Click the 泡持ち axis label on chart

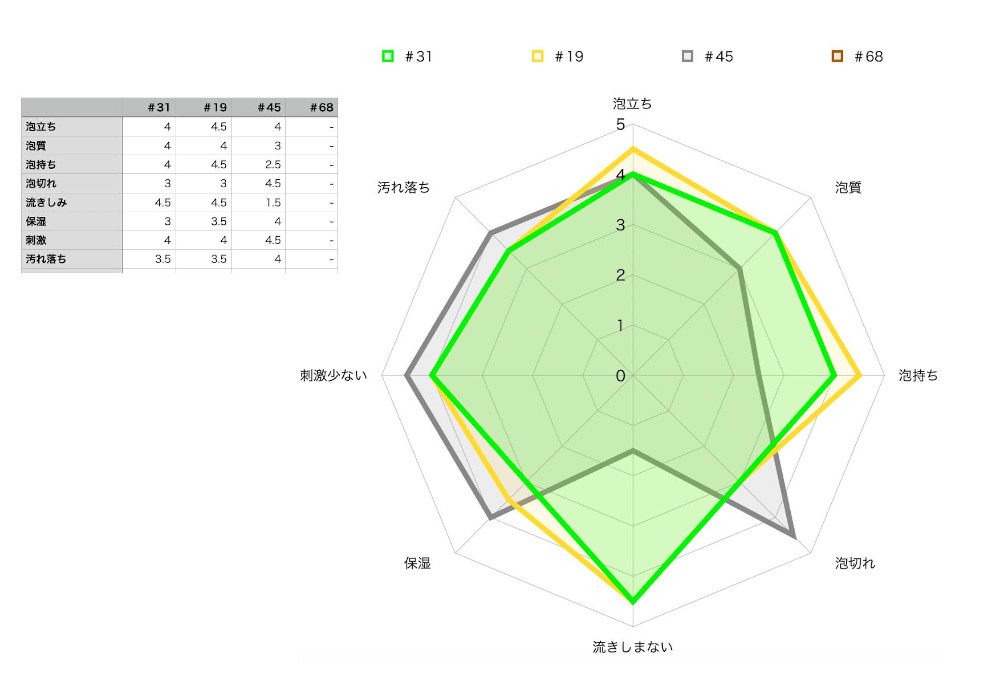pos(918,376)
